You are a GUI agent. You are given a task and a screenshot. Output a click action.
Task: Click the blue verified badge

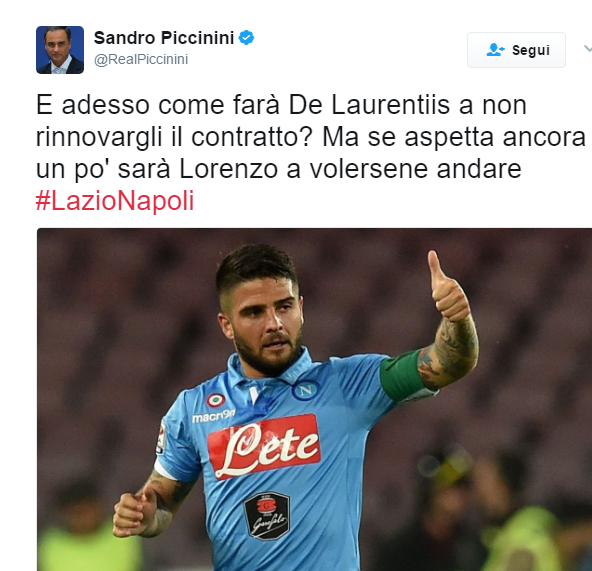[247, 38]
